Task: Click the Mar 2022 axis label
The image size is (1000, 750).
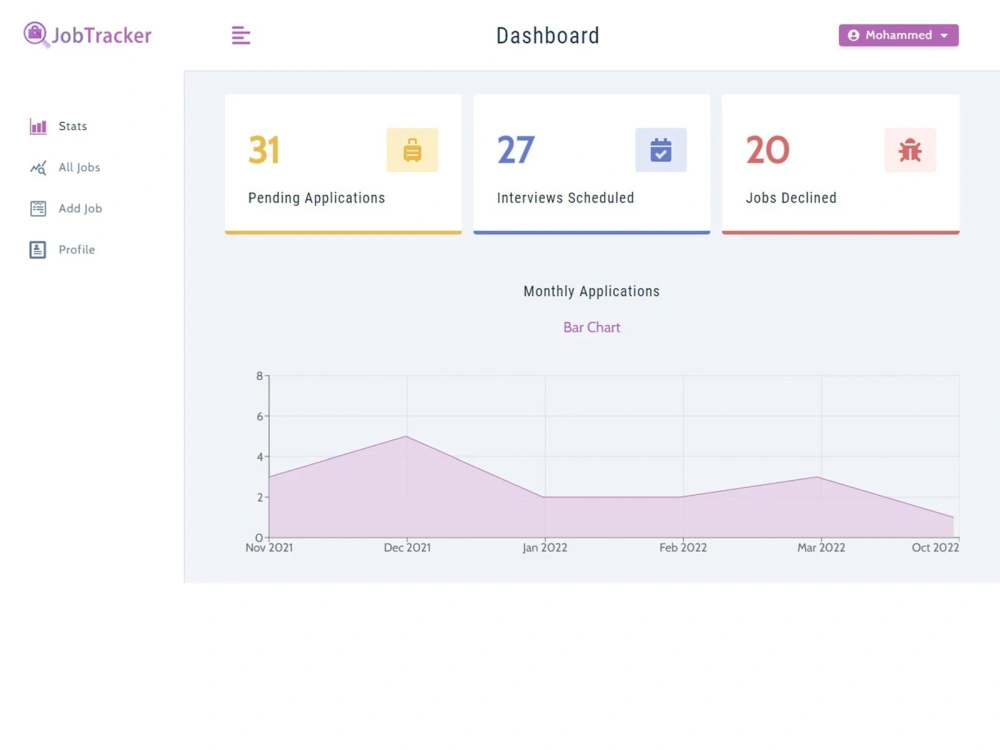Action: point(821,548)
